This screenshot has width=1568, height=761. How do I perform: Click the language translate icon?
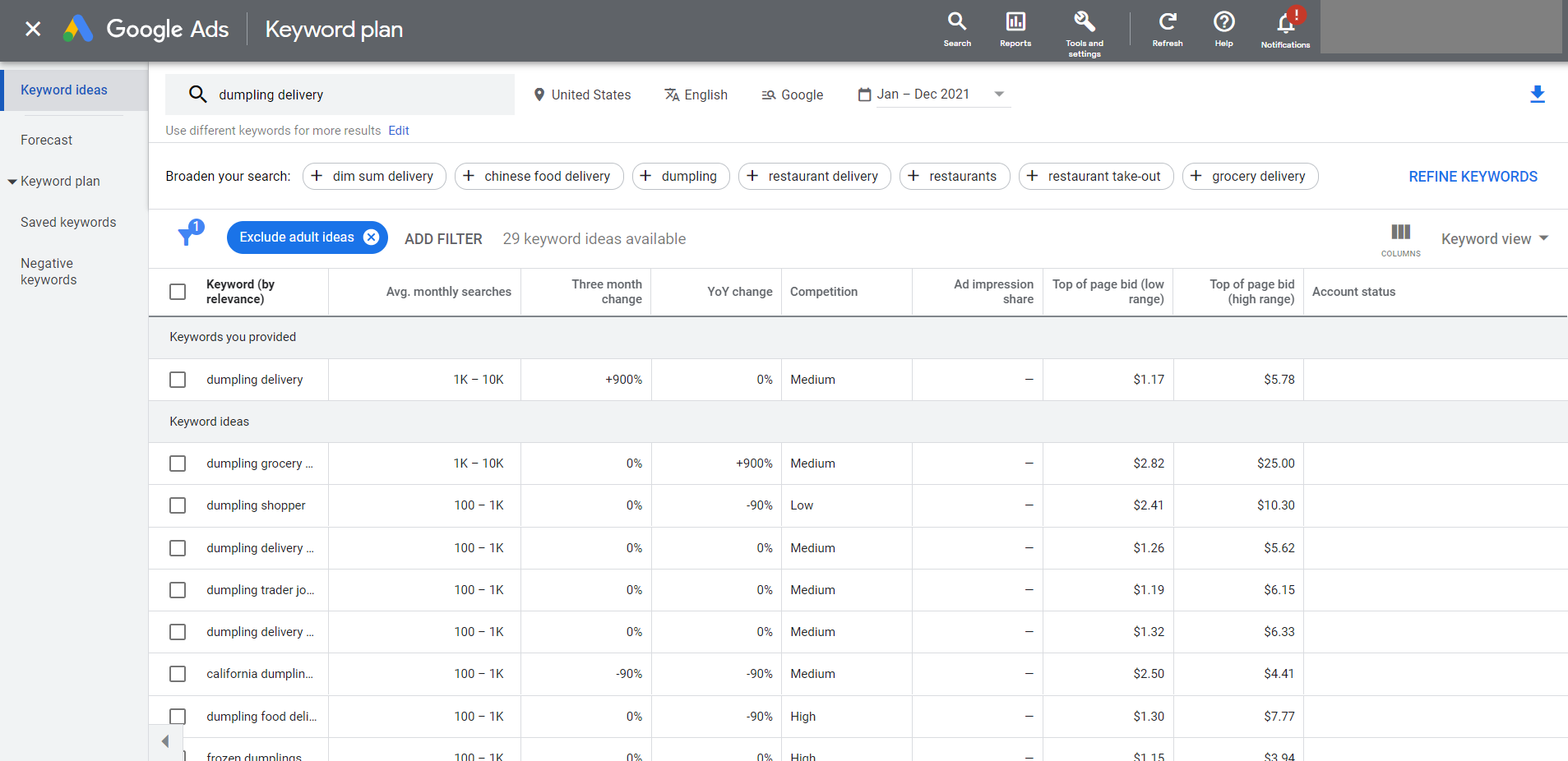pos(672,95)
